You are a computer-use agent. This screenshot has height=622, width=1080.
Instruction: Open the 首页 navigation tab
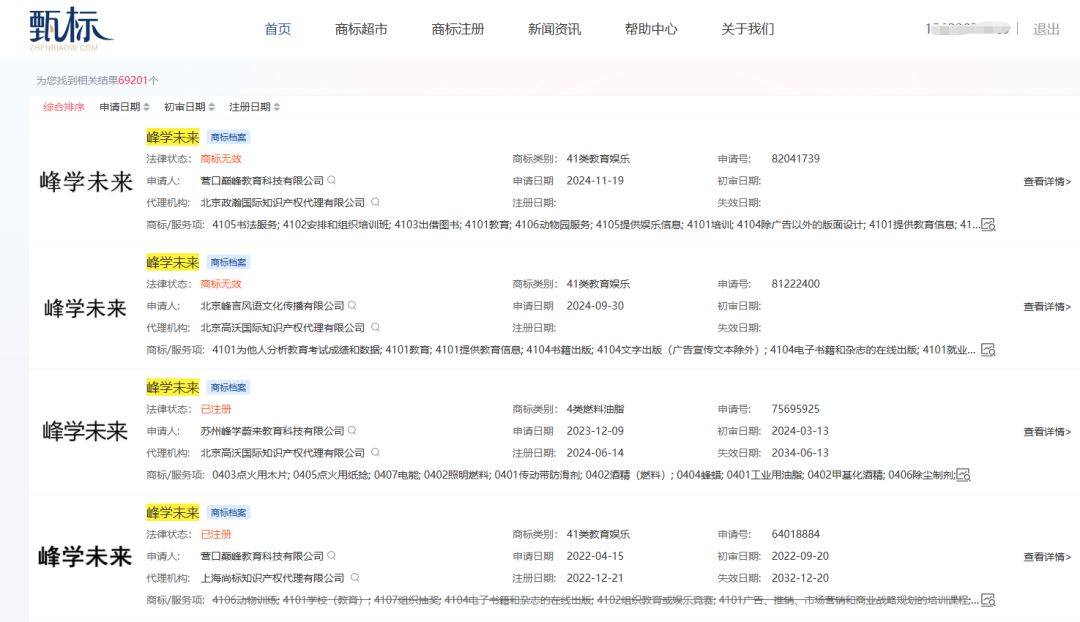click(278, 29)
